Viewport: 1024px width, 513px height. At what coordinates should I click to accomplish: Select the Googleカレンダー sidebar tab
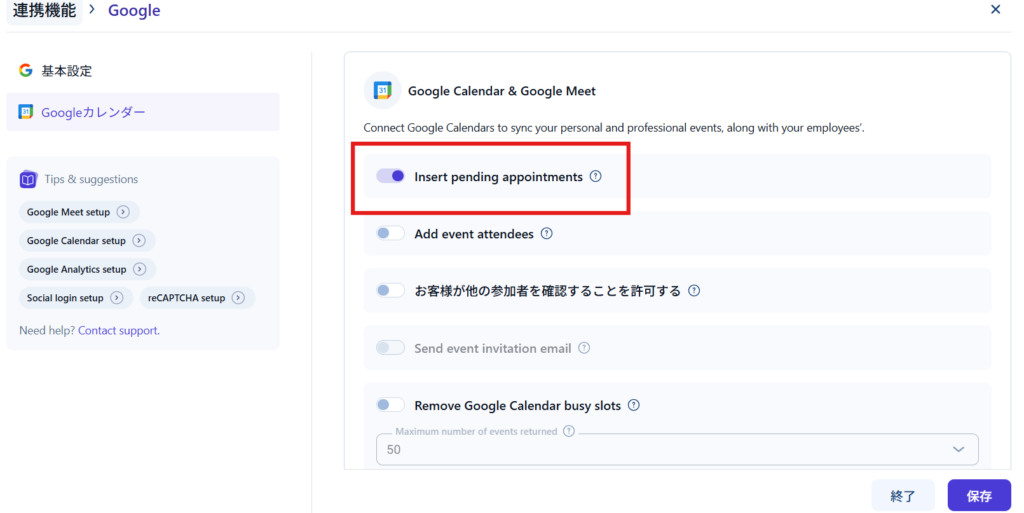click(92, 112)
